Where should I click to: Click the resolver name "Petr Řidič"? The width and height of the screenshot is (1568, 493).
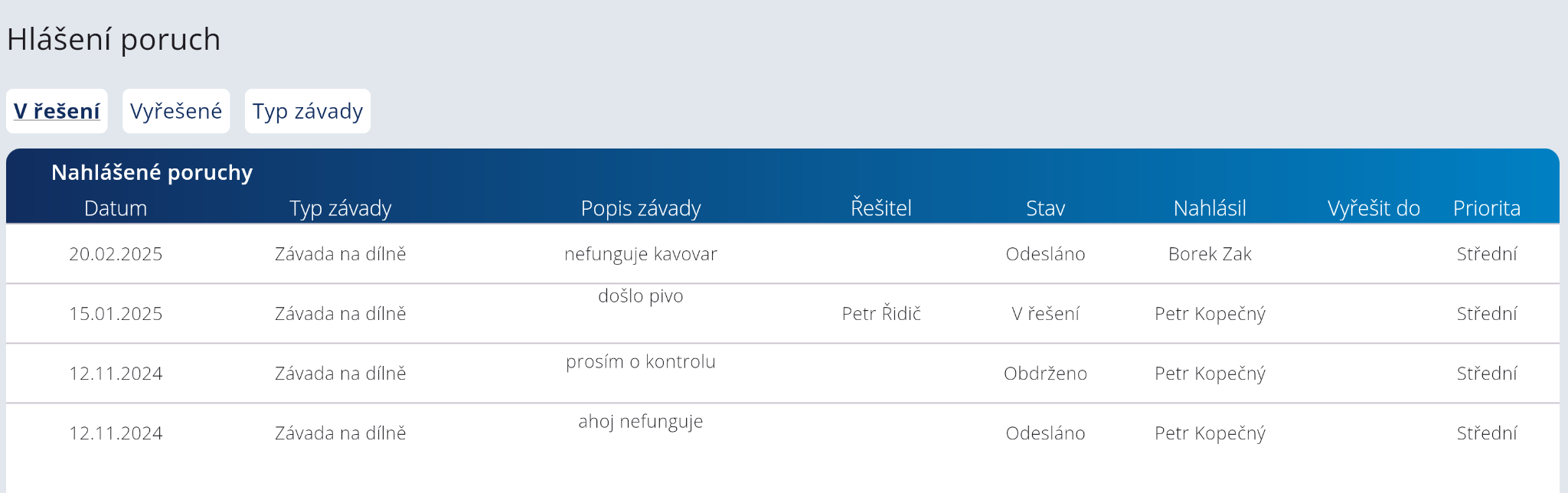pyautogui.click(x=881, y=314)
